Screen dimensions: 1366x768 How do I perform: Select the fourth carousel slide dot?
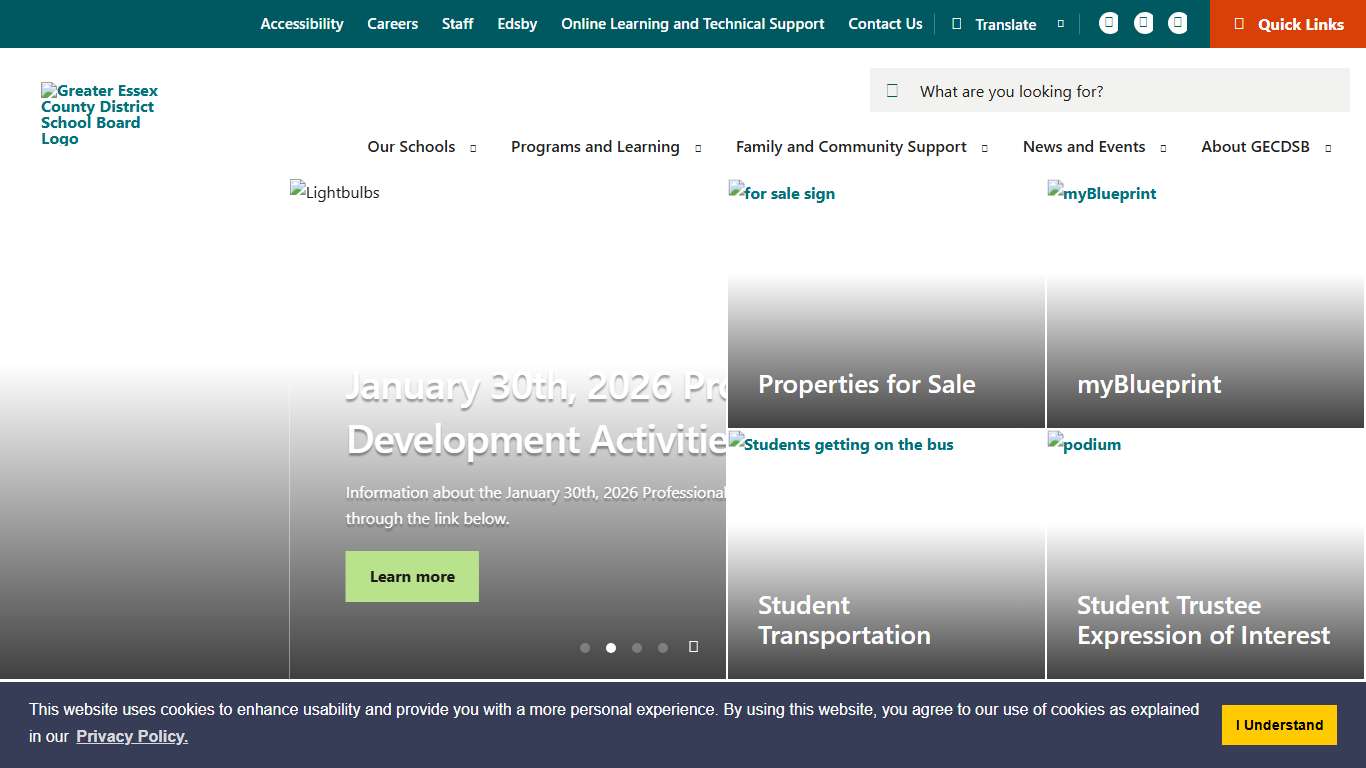click(663, 648)
